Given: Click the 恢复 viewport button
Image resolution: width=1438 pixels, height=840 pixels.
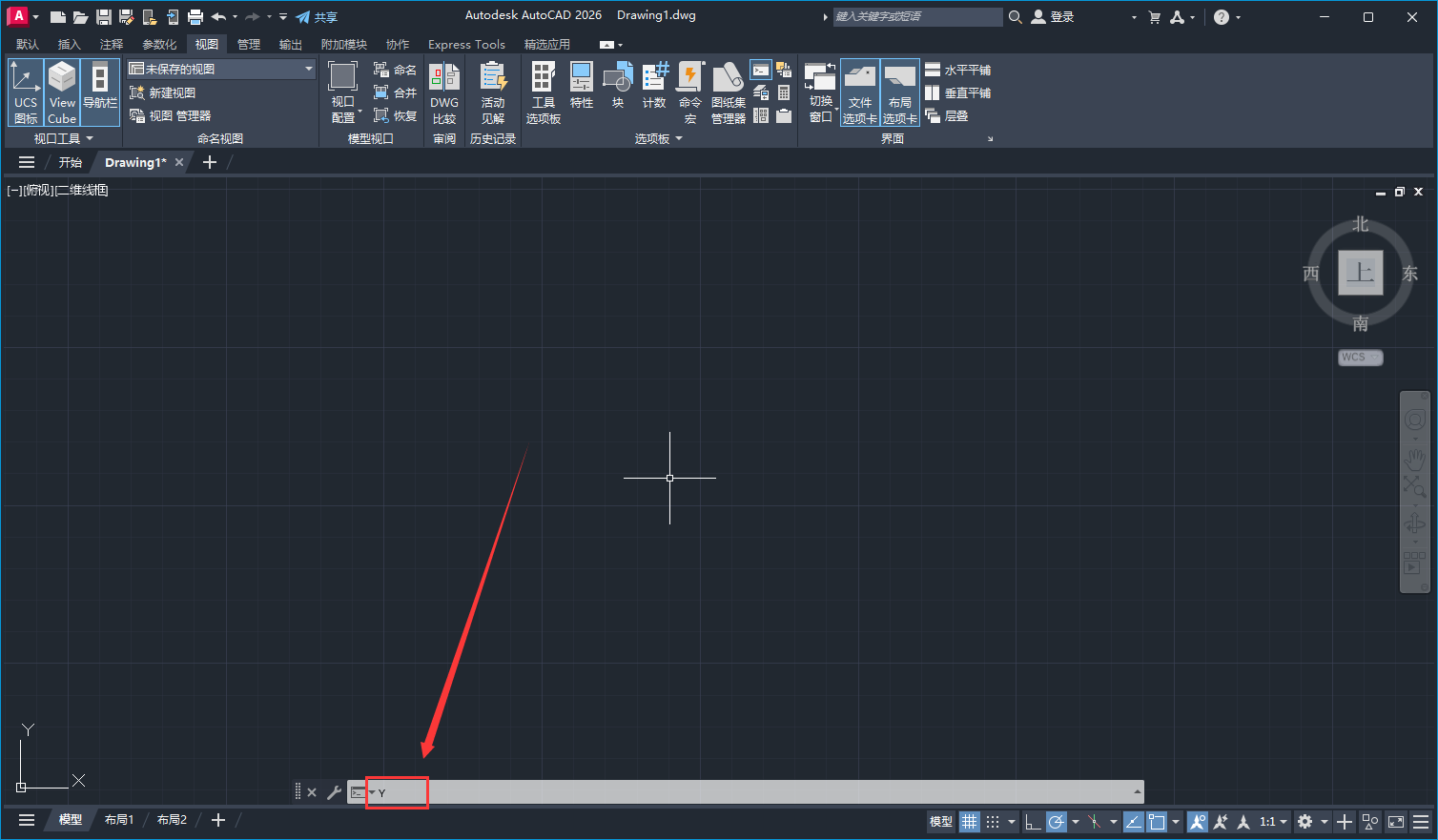Looking at the screenshot, I should (x=395, y=115).
